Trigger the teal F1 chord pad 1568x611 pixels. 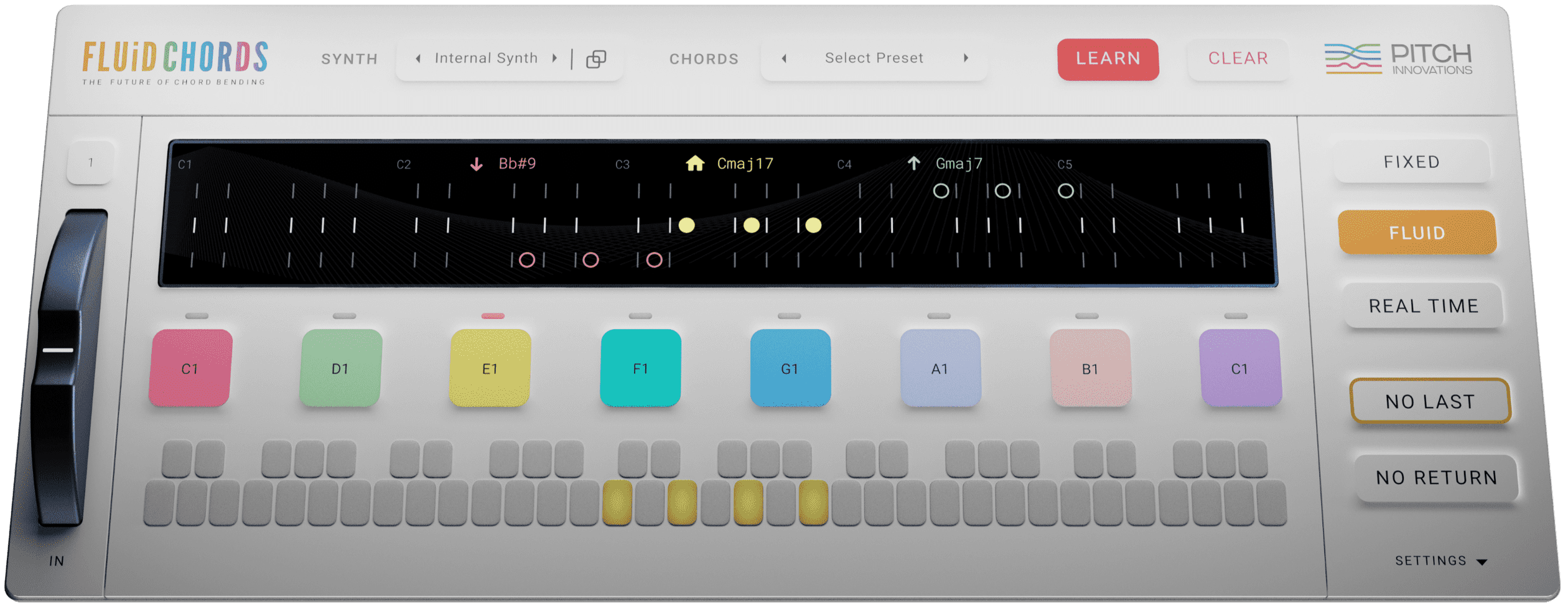pyautogui.click(x=640, y=368)
